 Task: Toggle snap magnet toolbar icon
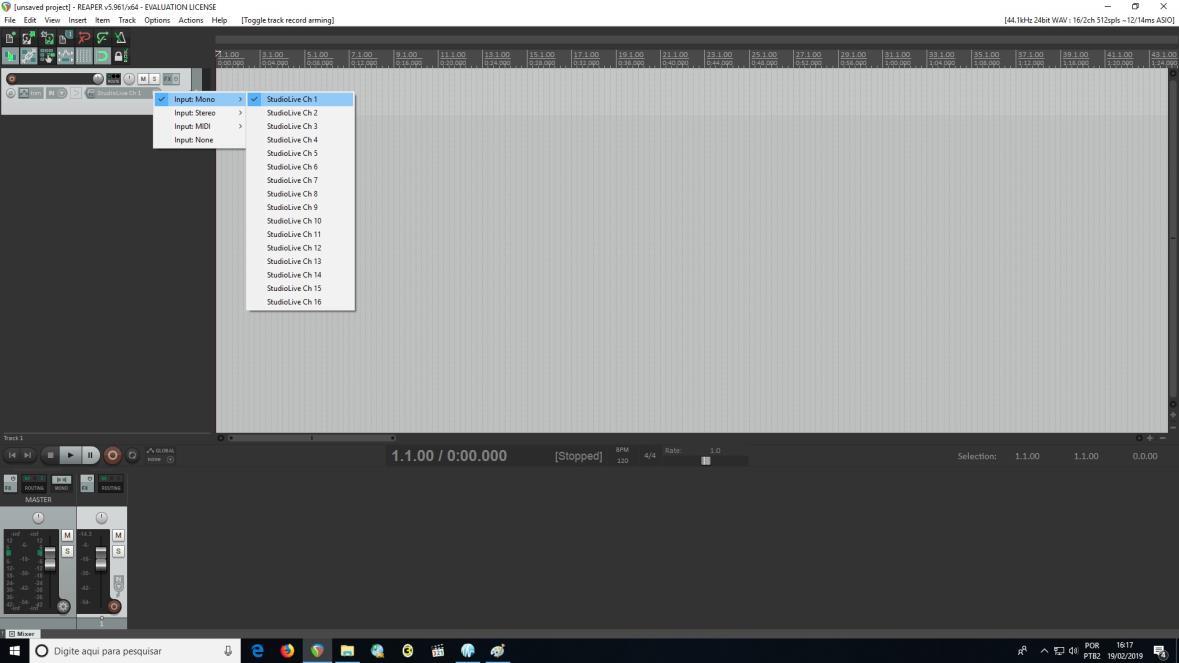pos(102,56)
